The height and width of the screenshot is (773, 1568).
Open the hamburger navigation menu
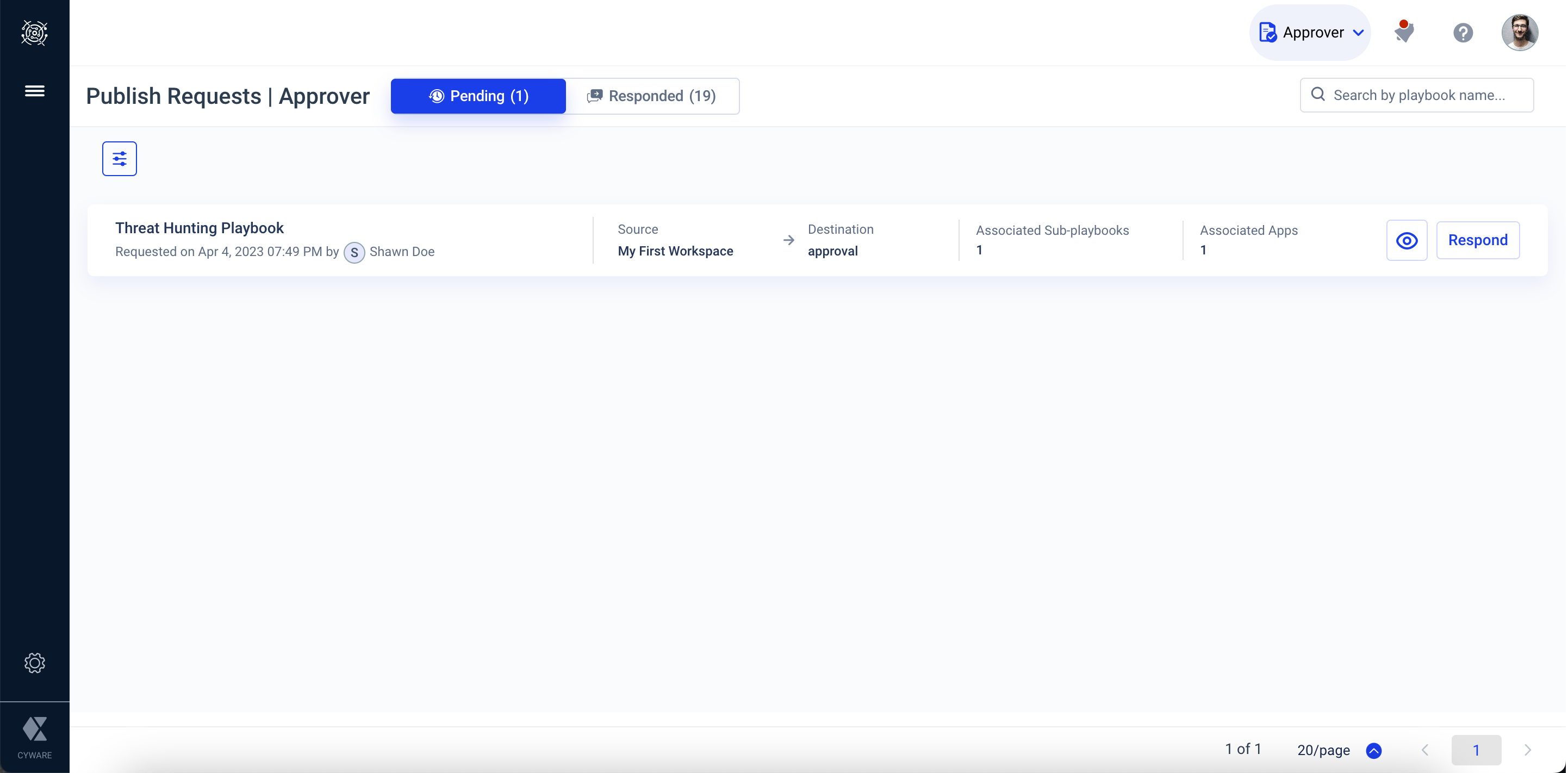coord(34,91)
